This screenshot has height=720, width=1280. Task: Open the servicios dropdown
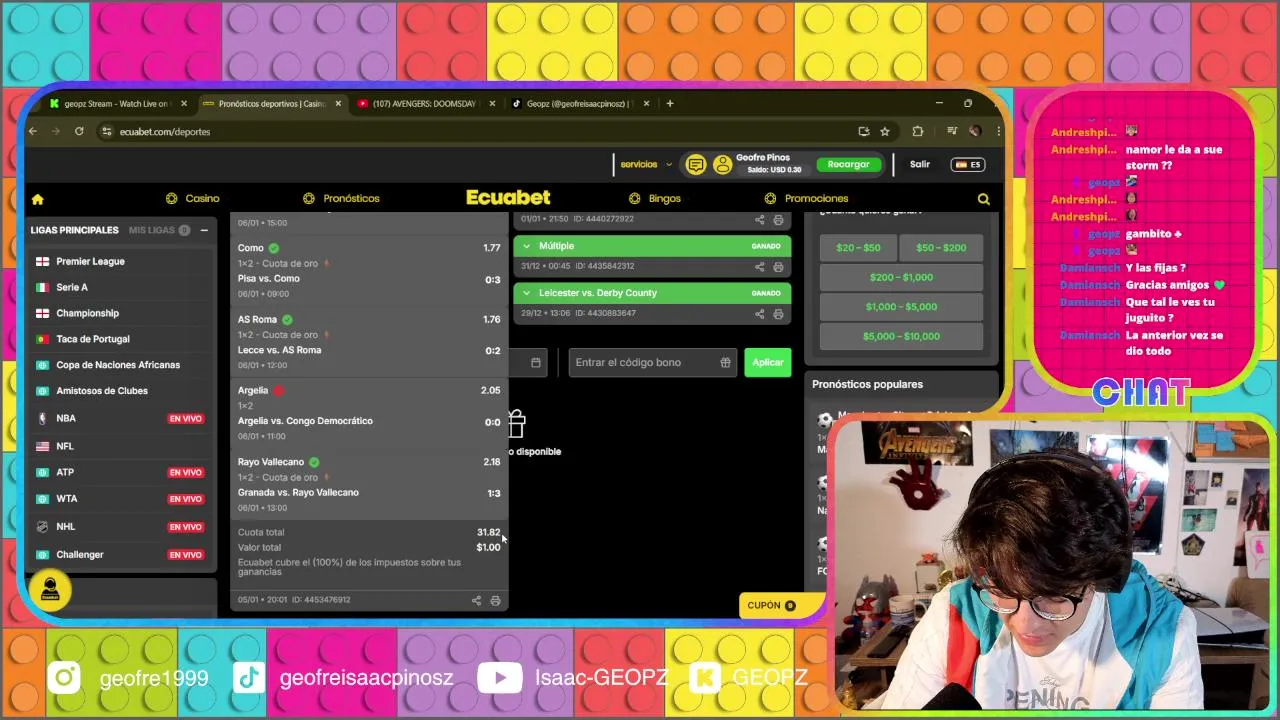pyautogui.click(x=645, y=165)
